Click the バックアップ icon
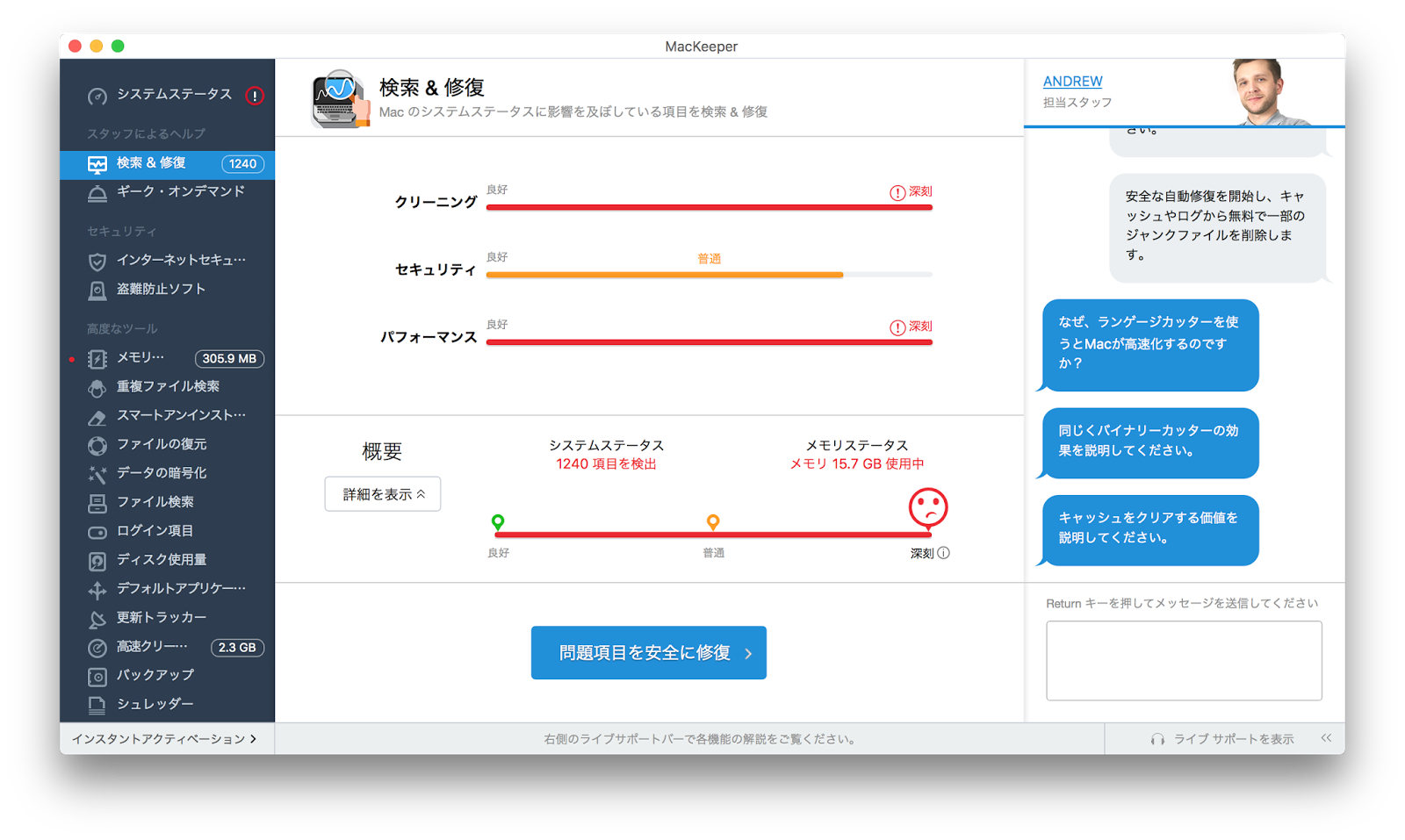 coord(97,677)
